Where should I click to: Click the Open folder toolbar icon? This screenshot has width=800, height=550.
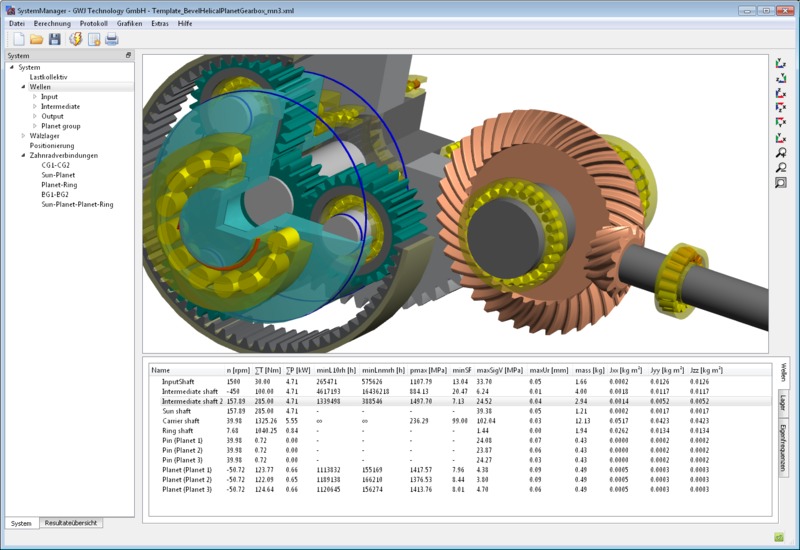(36, 39)
